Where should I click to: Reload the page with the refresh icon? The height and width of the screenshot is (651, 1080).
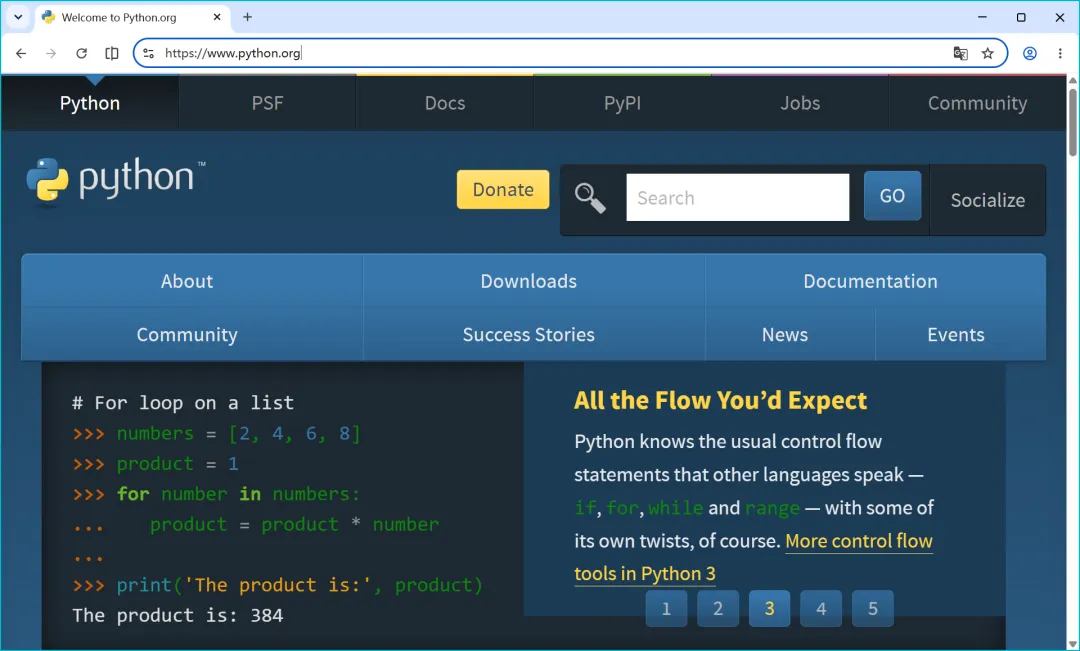[81, 53]
